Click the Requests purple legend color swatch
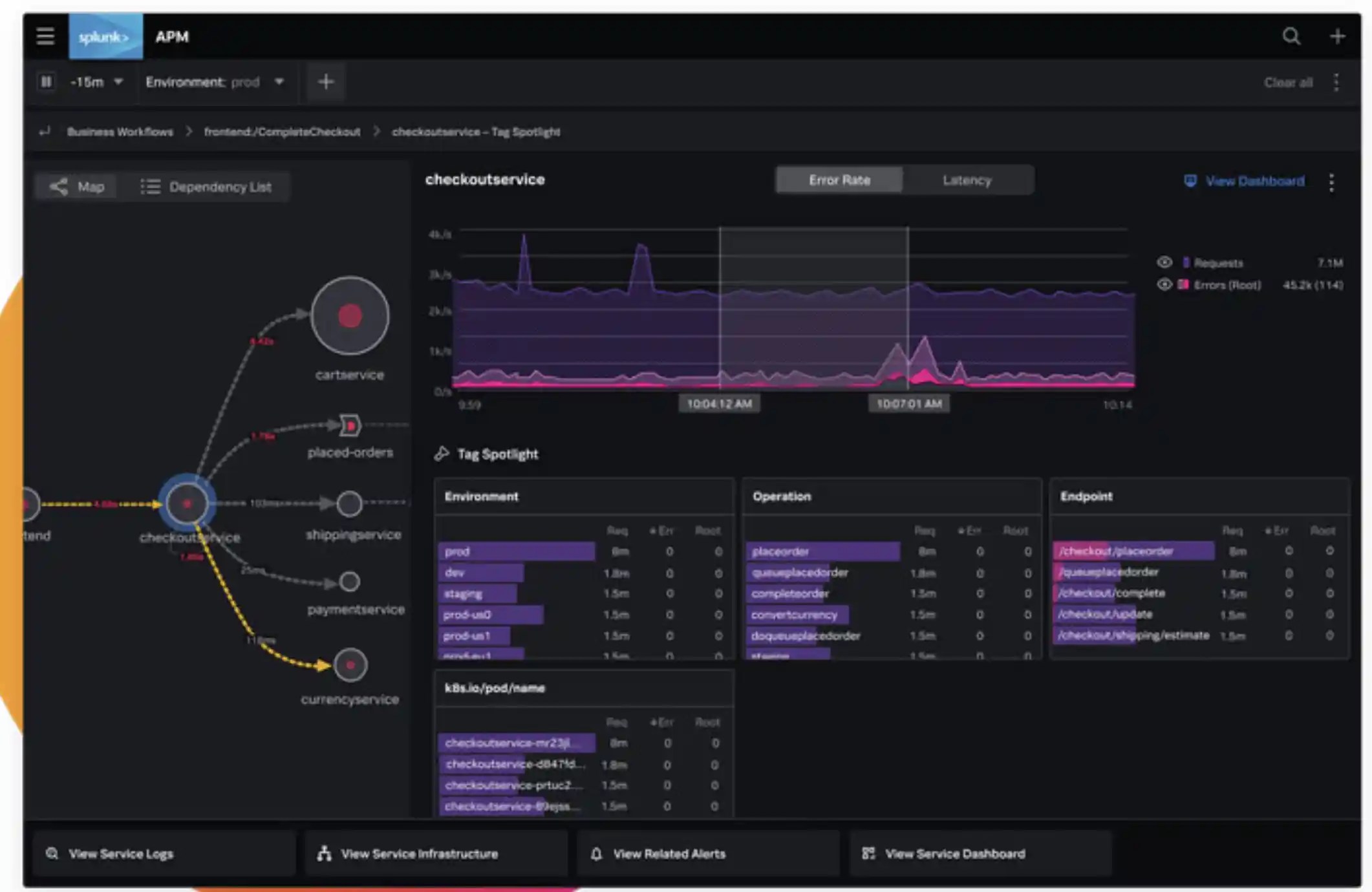The height and width of the screenshot is (892, 1372). 1185,262
